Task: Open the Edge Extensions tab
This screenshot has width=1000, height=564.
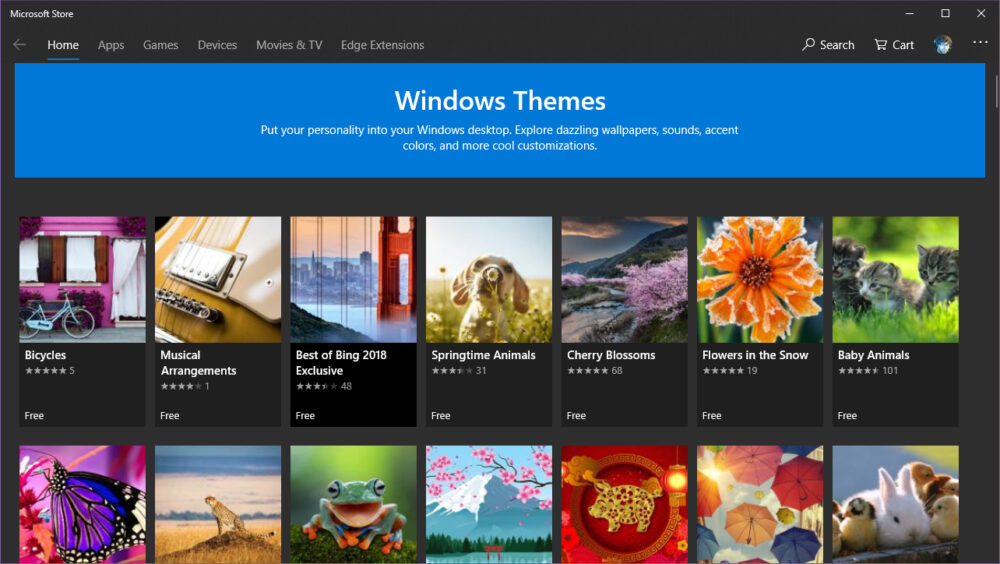Action: click(x=382, y=45)
